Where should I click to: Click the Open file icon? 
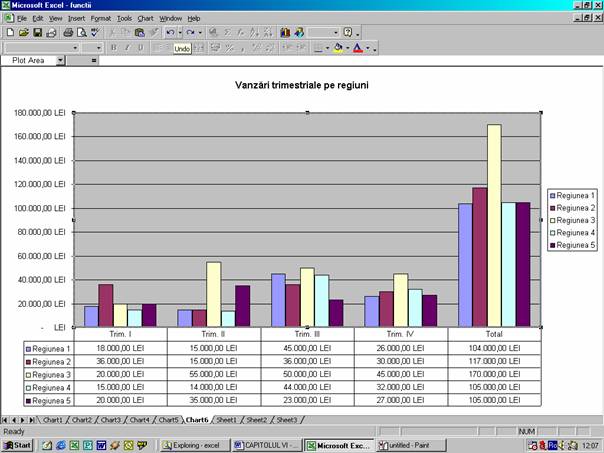click(23, 33)
